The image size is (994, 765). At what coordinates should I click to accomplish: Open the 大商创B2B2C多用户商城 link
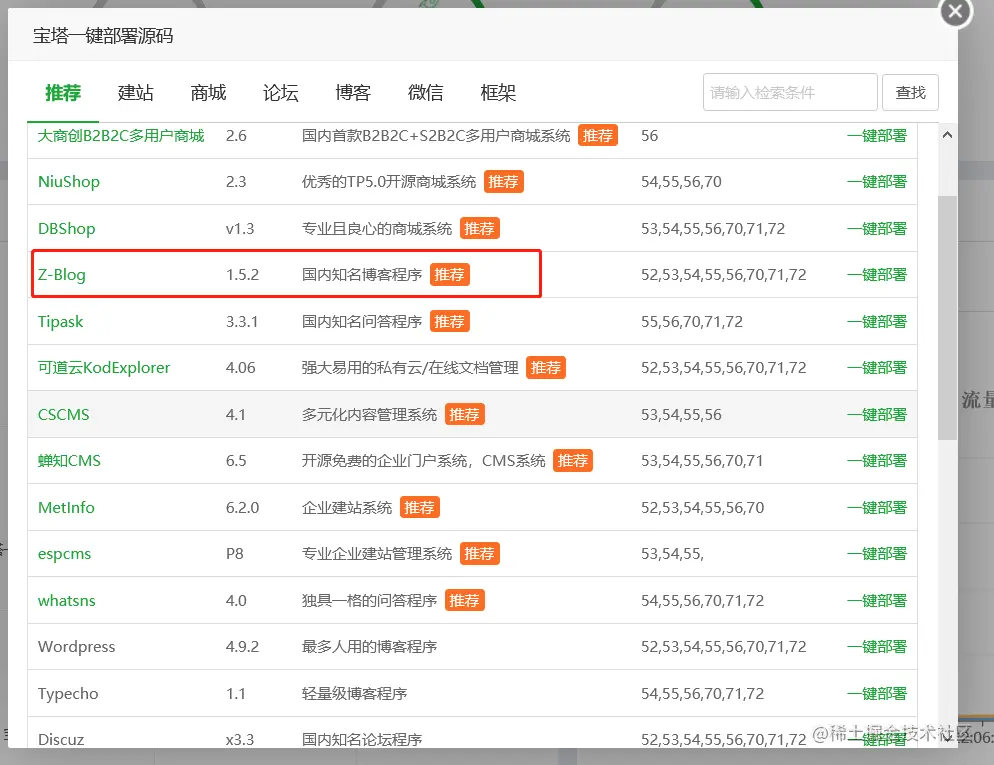(x=121, y=136)
